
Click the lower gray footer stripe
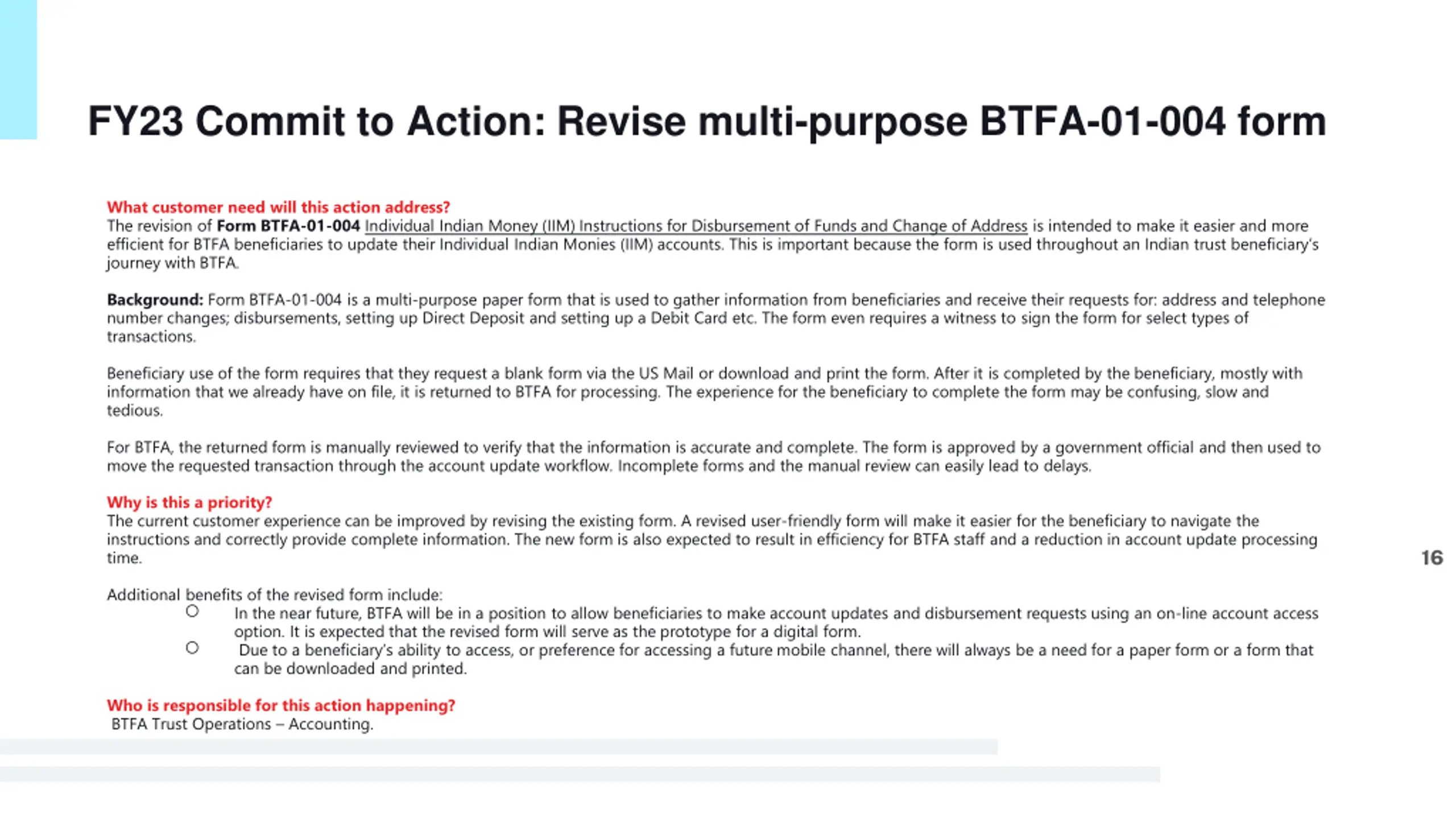(x=580, y=774)
